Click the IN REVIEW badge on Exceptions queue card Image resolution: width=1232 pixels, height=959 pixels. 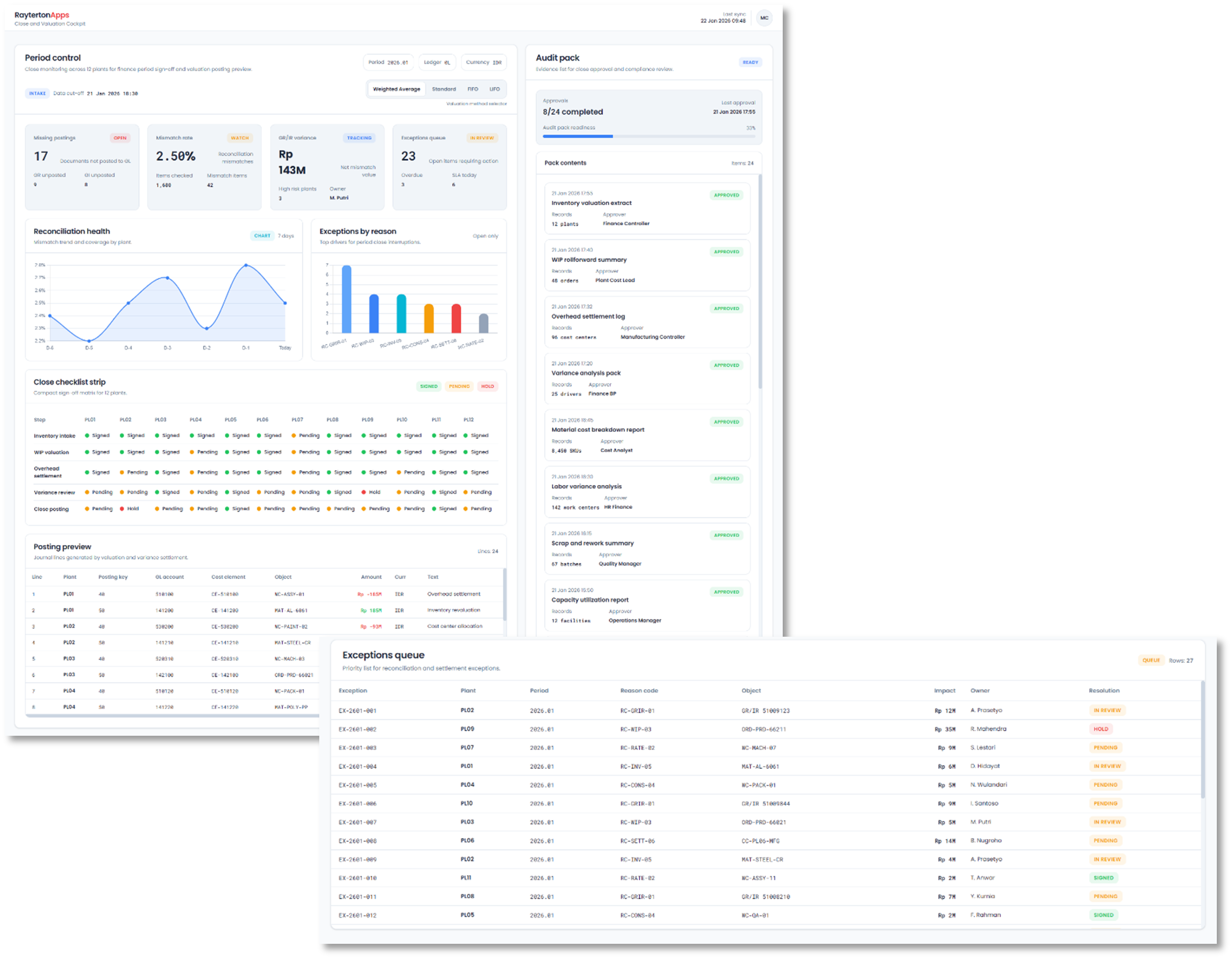483,138
